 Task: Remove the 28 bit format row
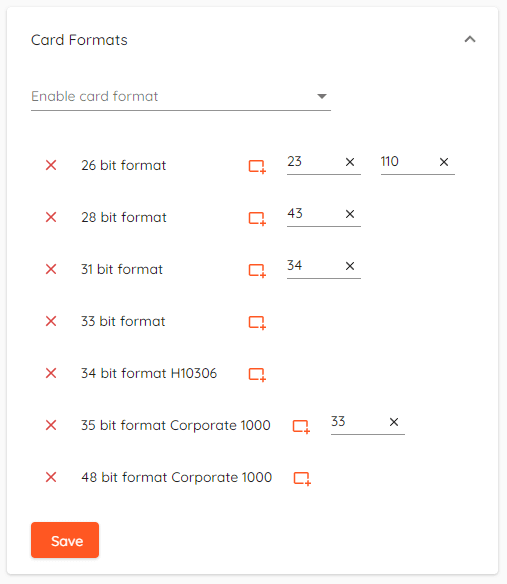pyautogui.click(x=51, y=217)
